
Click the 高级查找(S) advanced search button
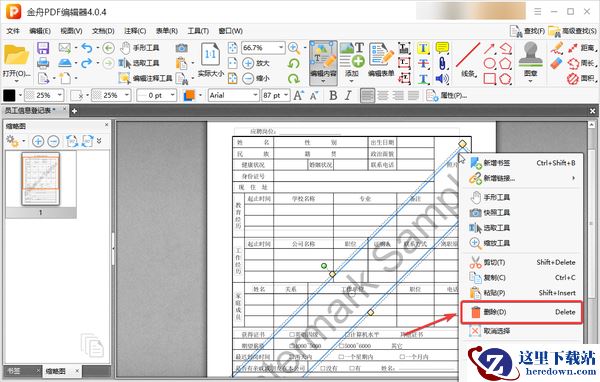[x=572, y=31]
